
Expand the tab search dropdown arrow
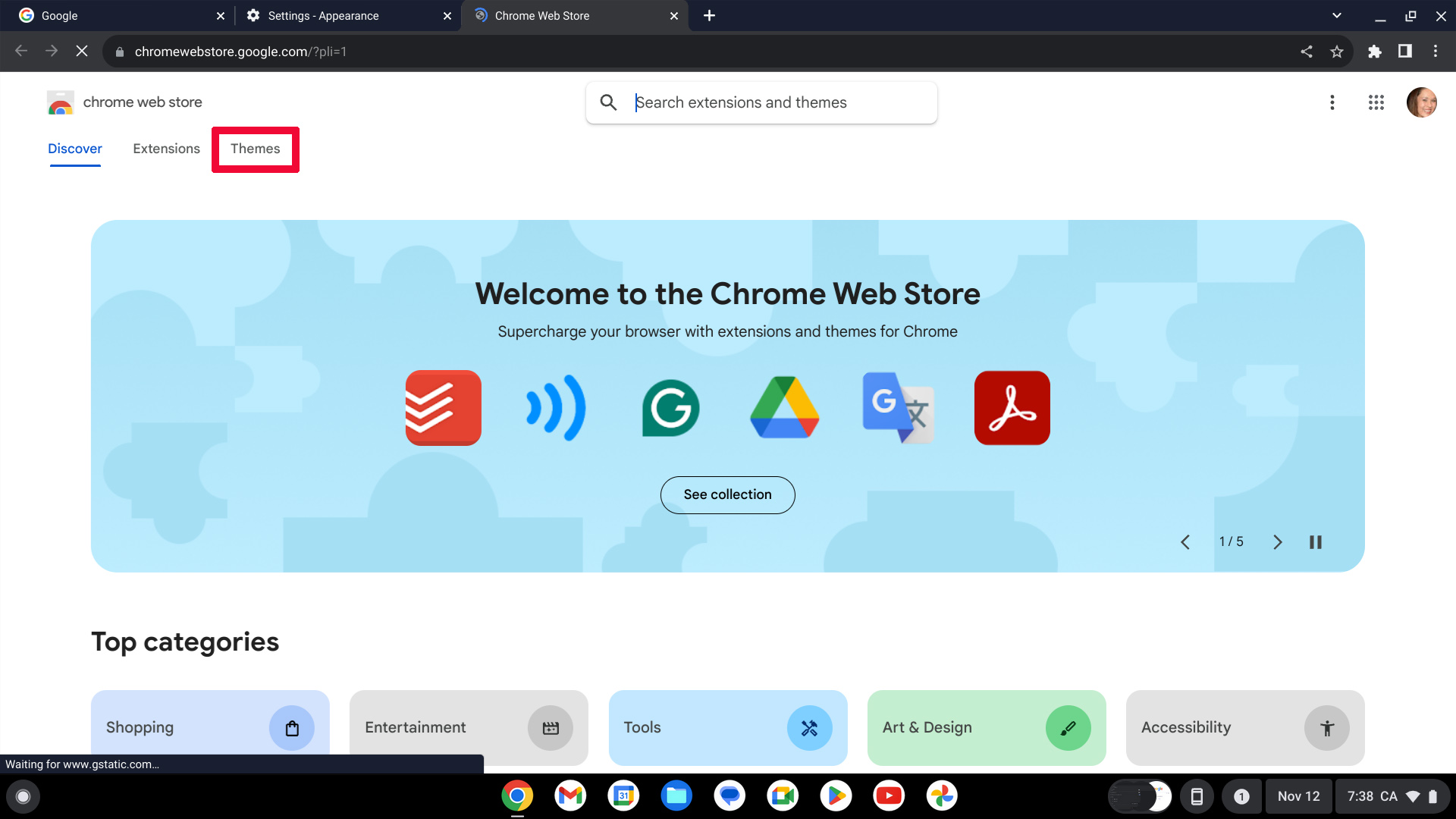tap(1336, 15)
